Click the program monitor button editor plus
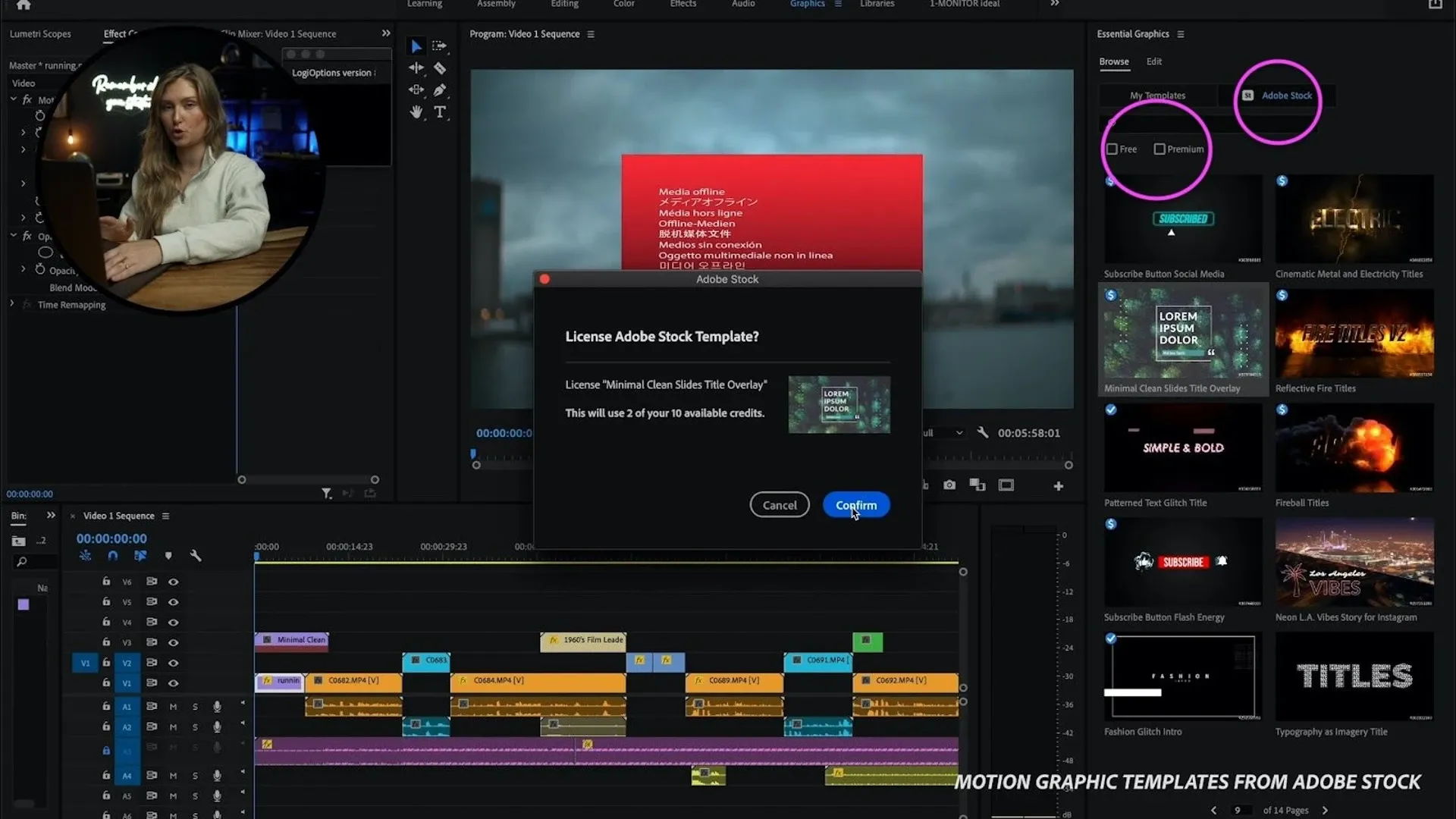This screenshot has height=819, width=1456. 1059,486
